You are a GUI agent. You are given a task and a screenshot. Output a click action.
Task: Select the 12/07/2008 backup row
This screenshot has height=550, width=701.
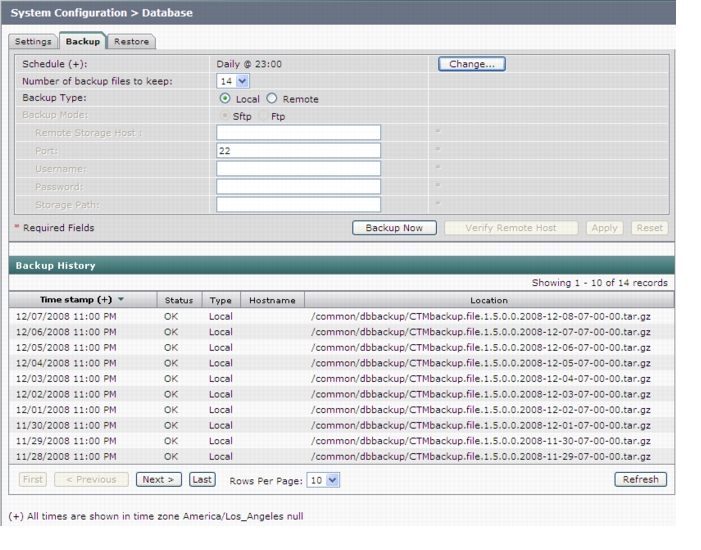coord(342,316)
